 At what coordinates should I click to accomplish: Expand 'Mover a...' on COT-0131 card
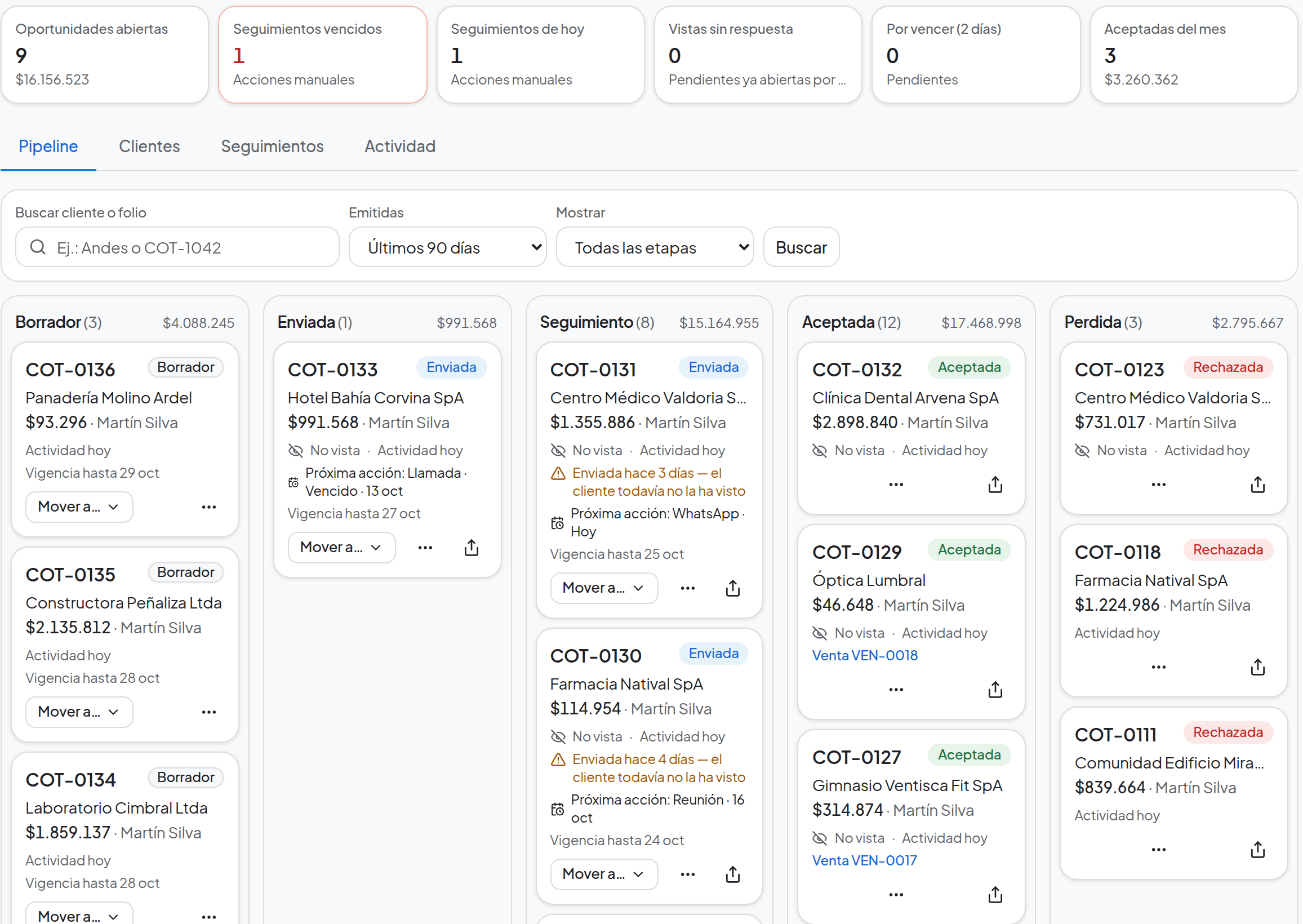(x=604, y=588)
